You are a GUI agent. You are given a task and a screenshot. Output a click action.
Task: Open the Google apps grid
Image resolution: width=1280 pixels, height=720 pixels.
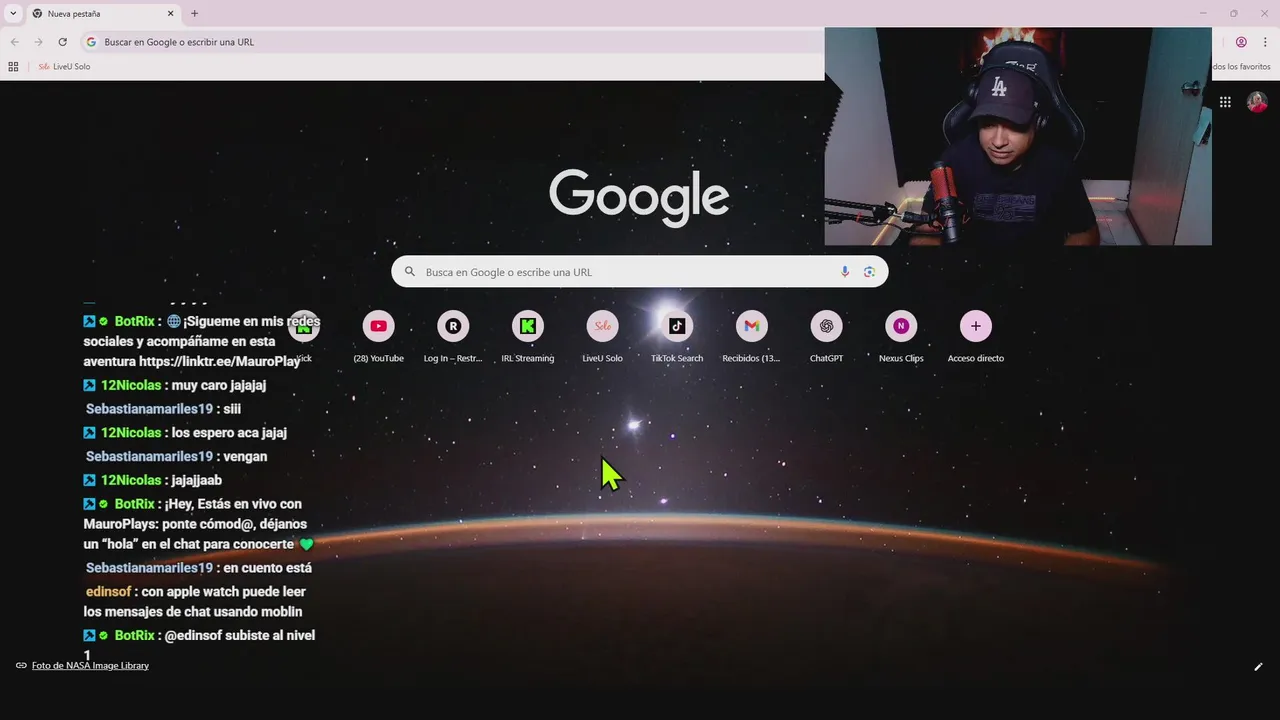click(x=1225, y=102)
